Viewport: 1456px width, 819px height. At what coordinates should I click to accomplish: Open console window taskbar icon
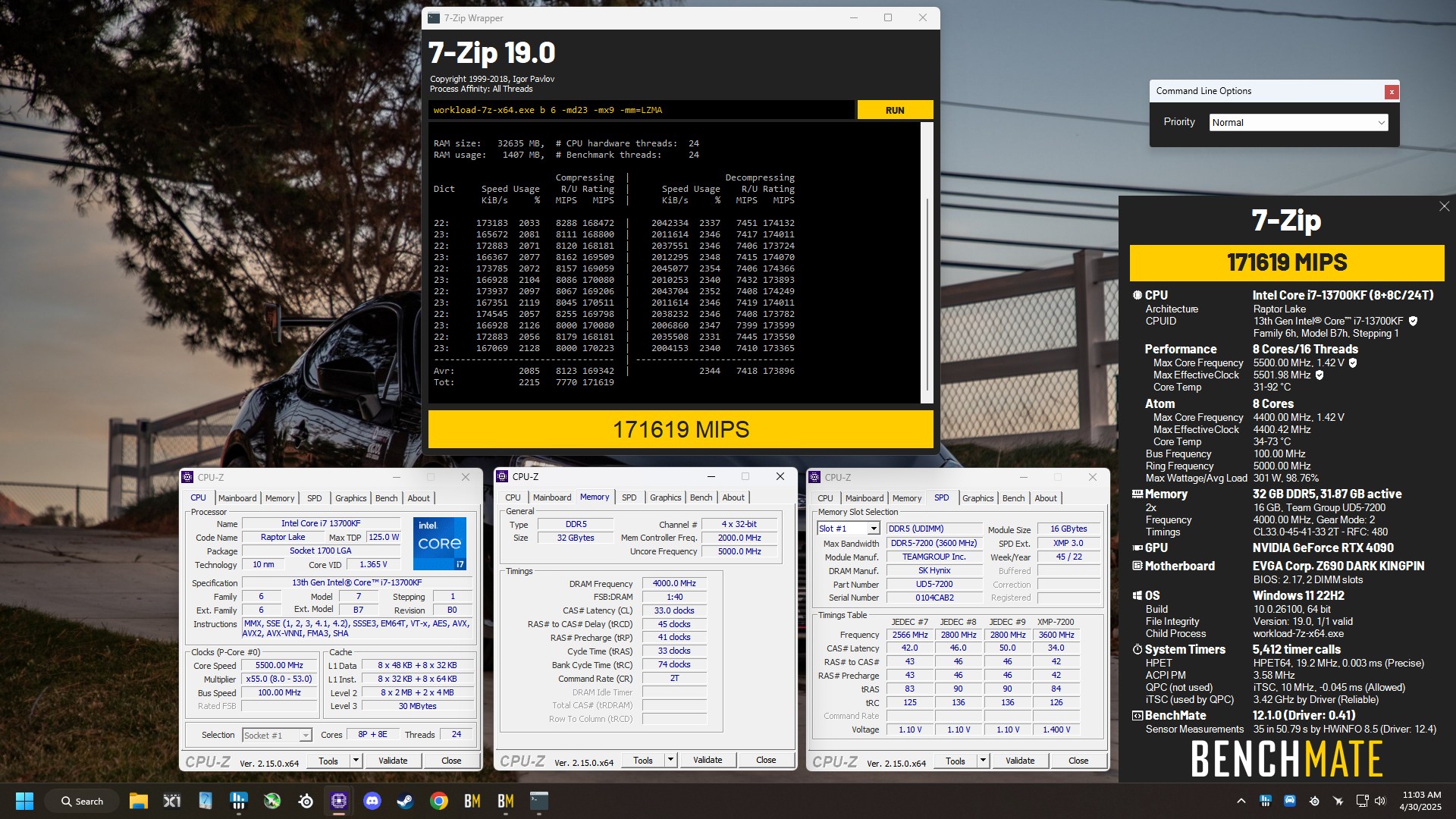click(x=539, y=801)
